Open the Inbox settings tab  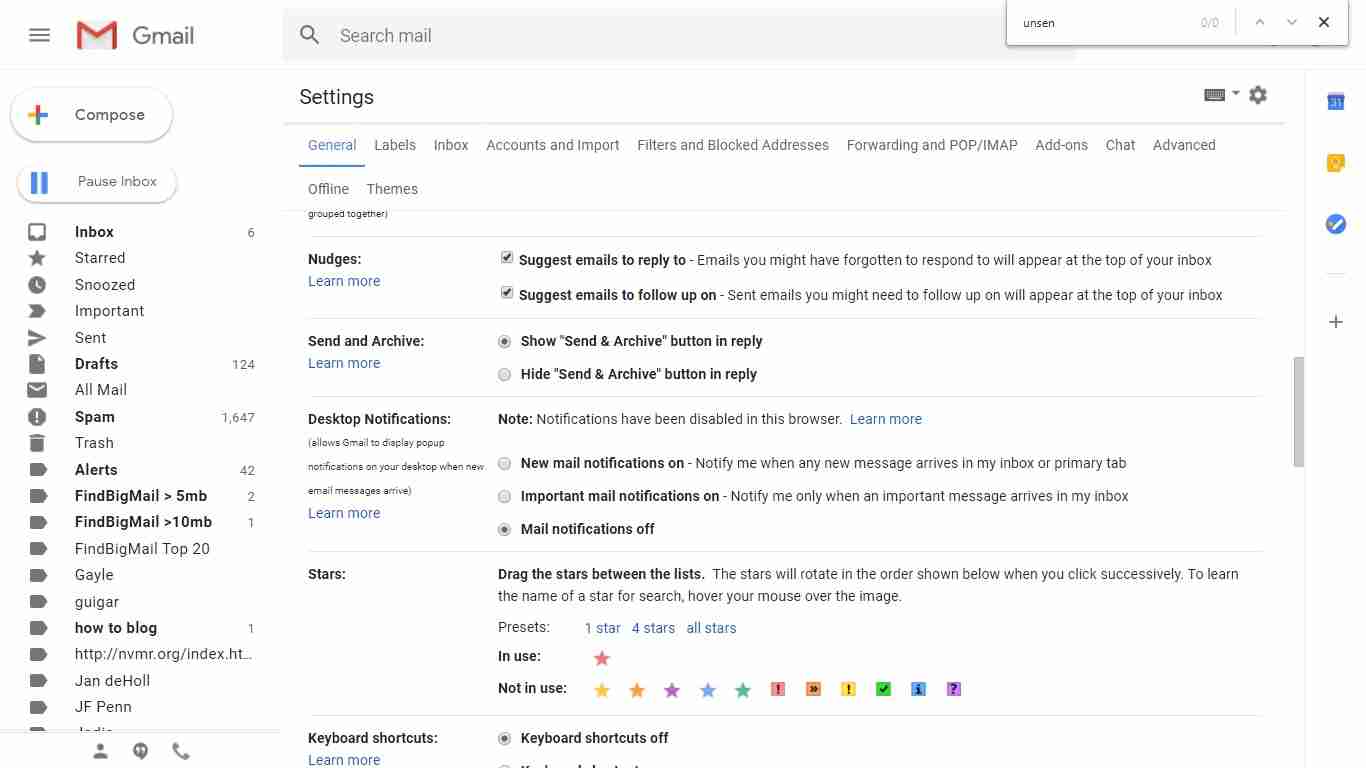[x=451, y=145]
